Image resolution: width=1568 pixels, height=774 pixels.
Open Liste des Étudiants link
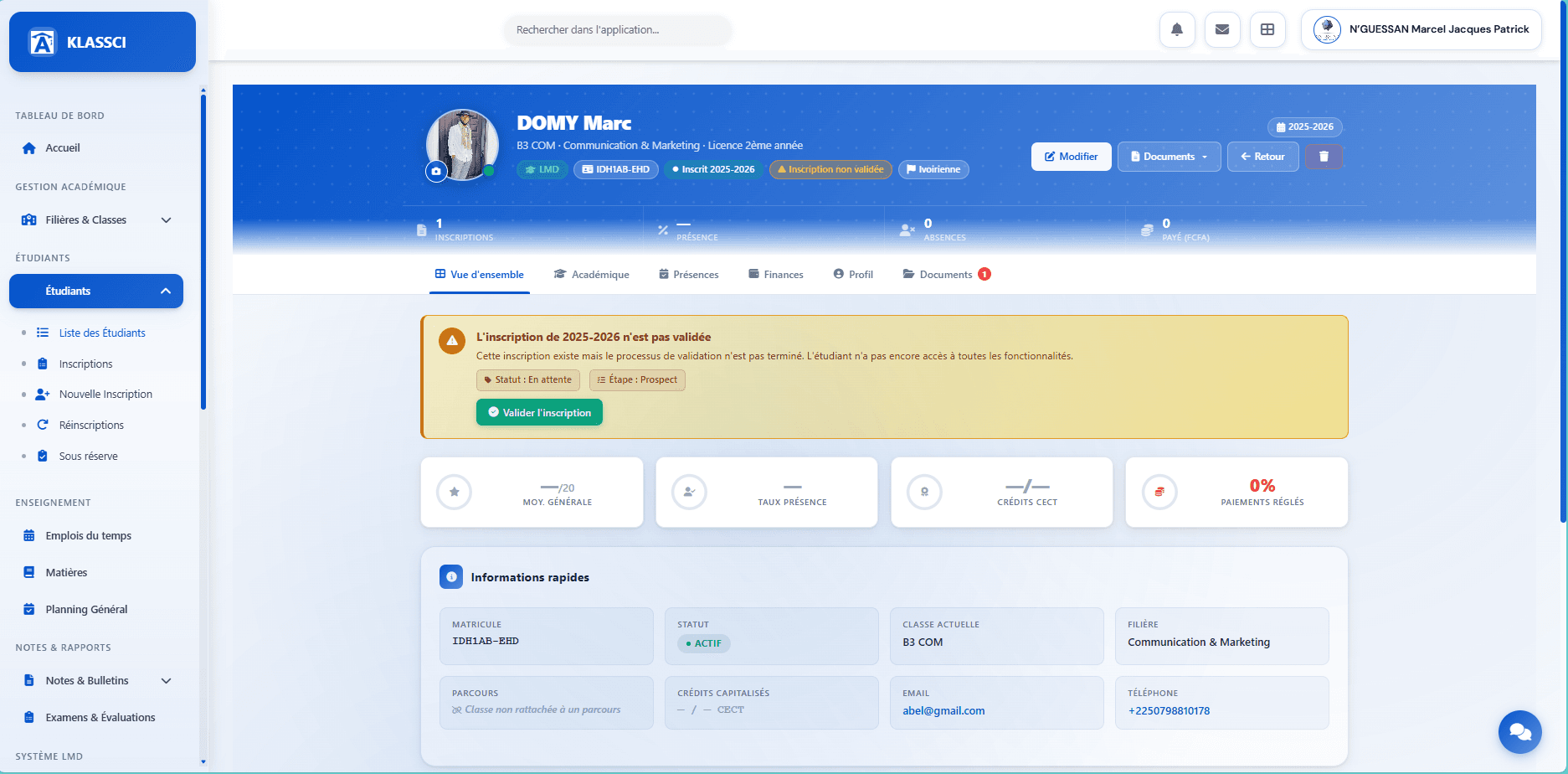(102, 333)
